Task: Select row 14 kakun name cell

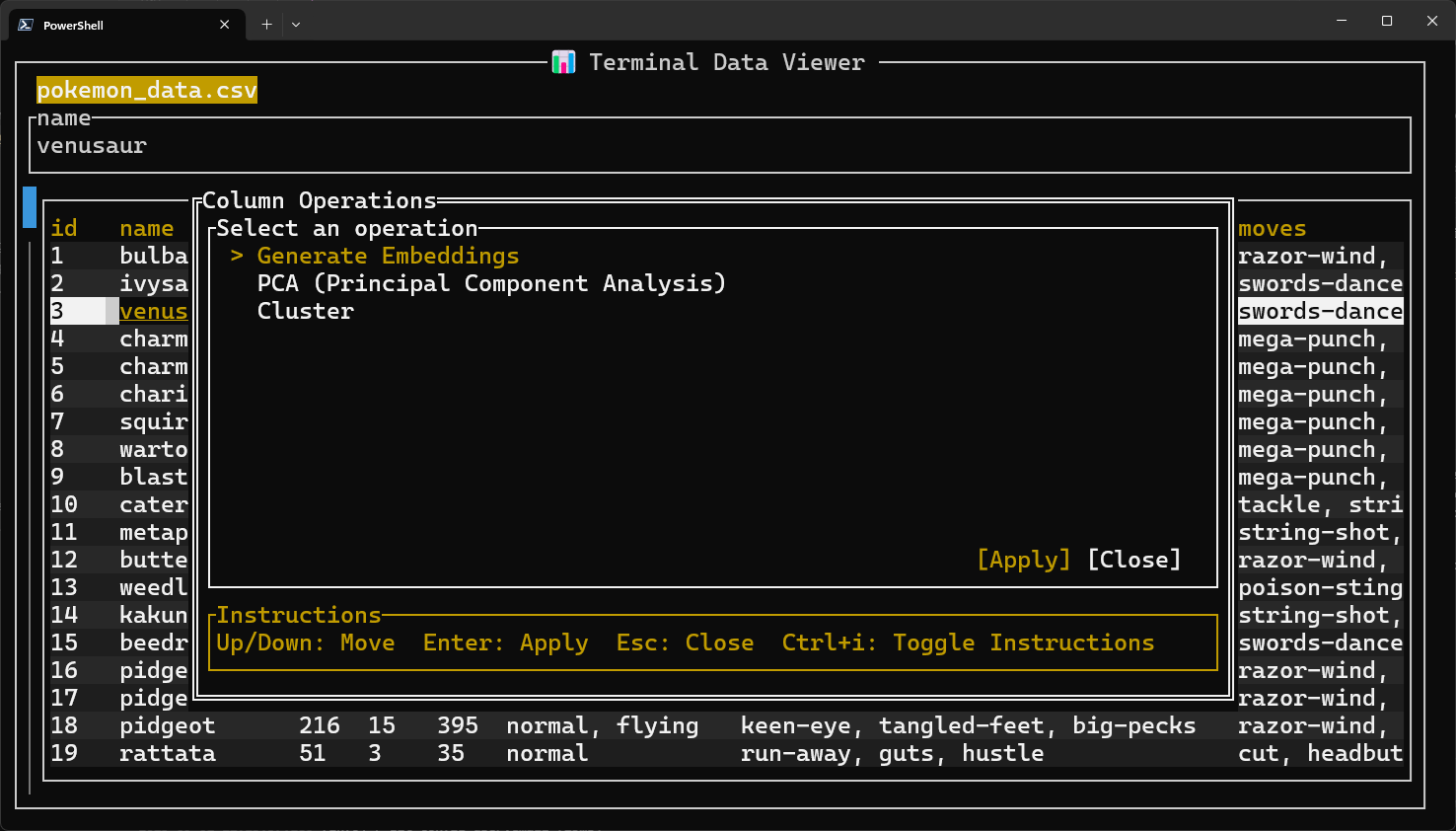Action: 154,615
